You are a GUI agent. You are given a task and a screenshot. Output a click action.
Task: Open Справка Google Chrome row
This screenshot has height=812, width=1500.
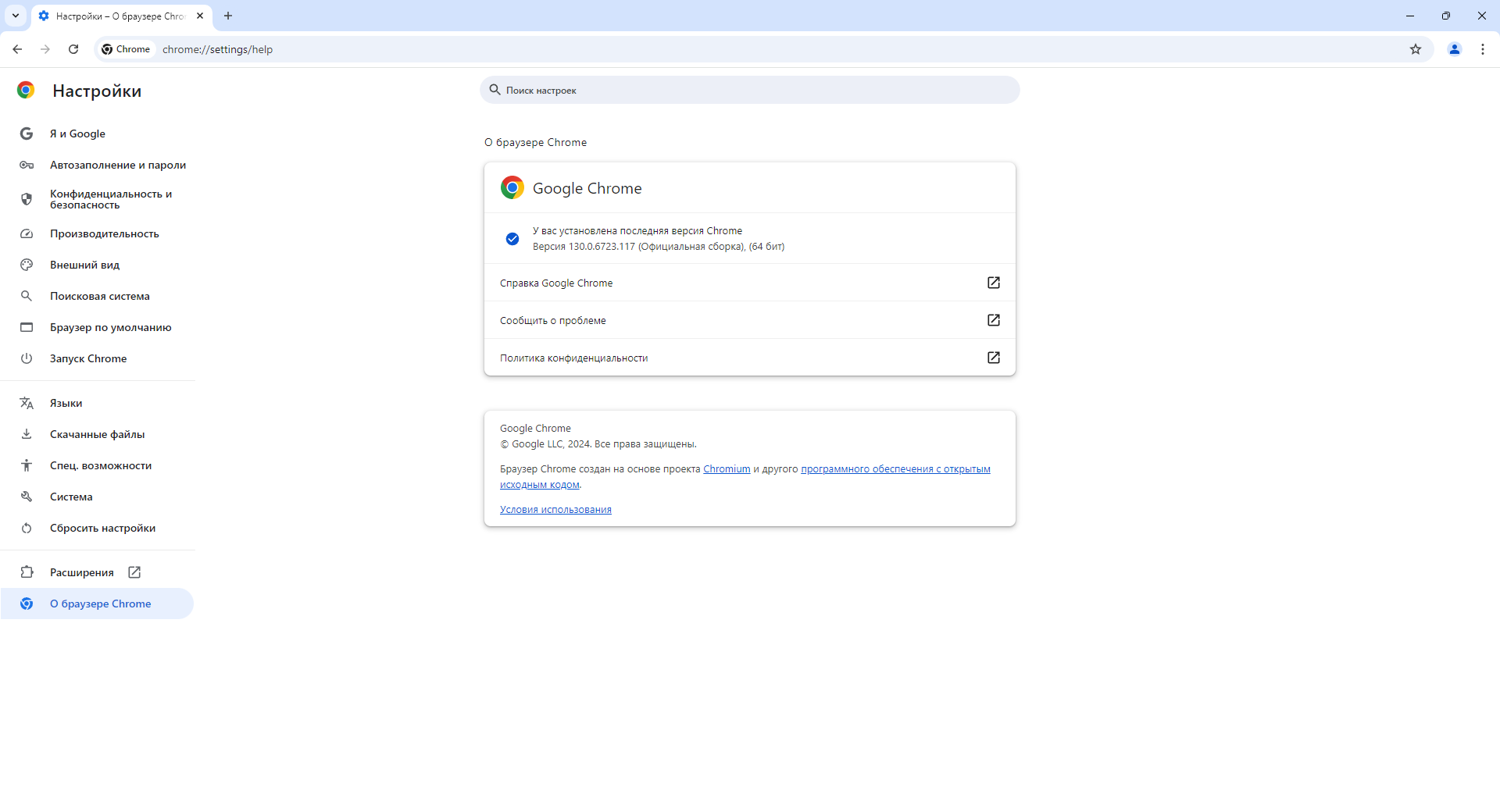(x=750, y=283)
